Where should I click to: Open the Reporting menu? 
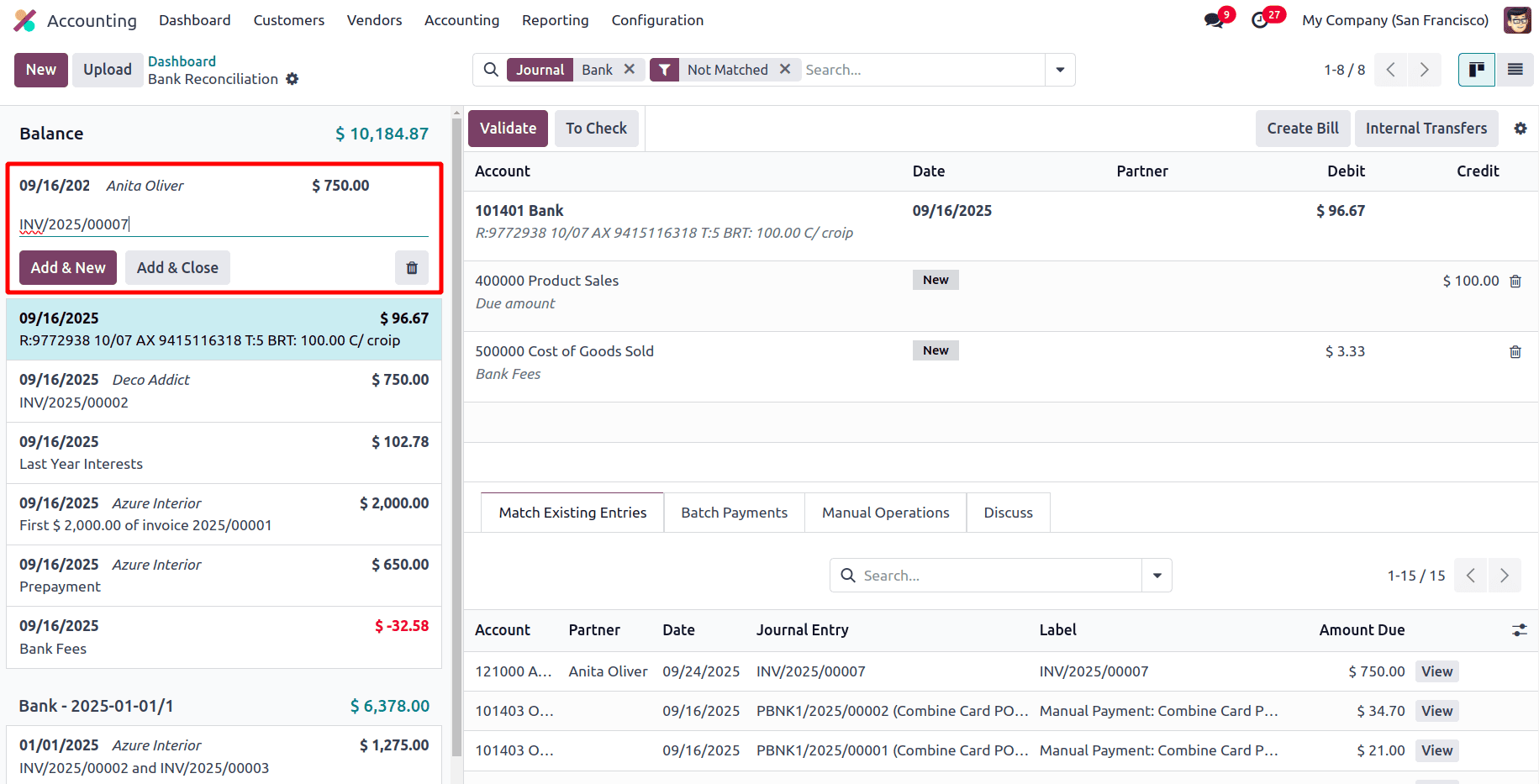[x=555, y=20]
